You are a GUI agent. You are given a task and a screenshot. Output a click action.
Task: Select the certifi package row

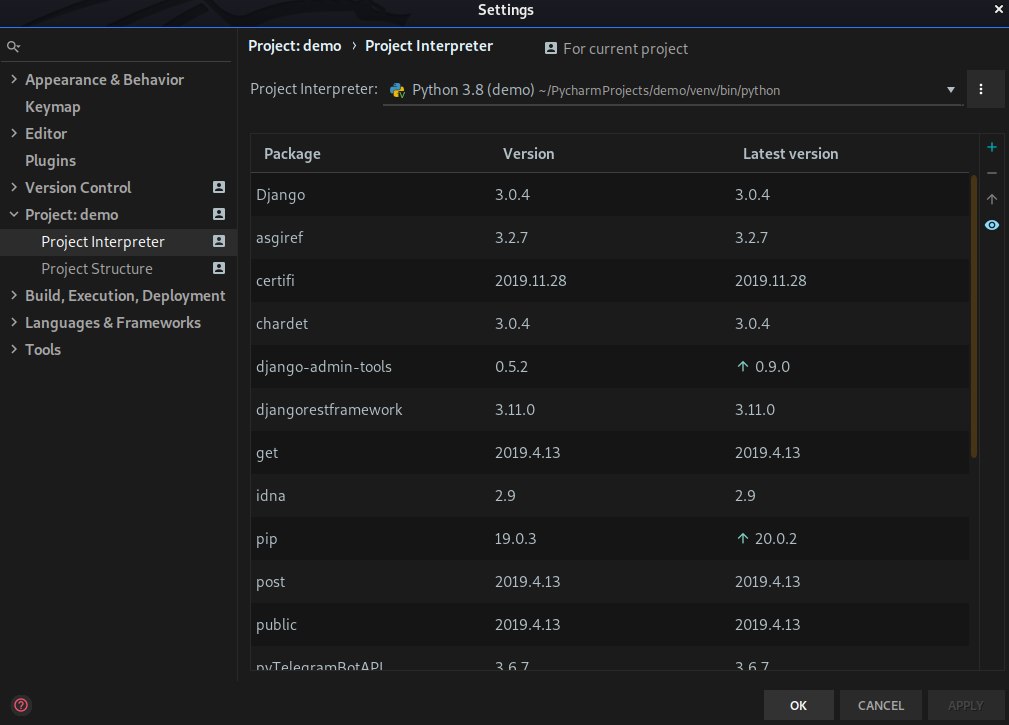(x=610, y=280)
